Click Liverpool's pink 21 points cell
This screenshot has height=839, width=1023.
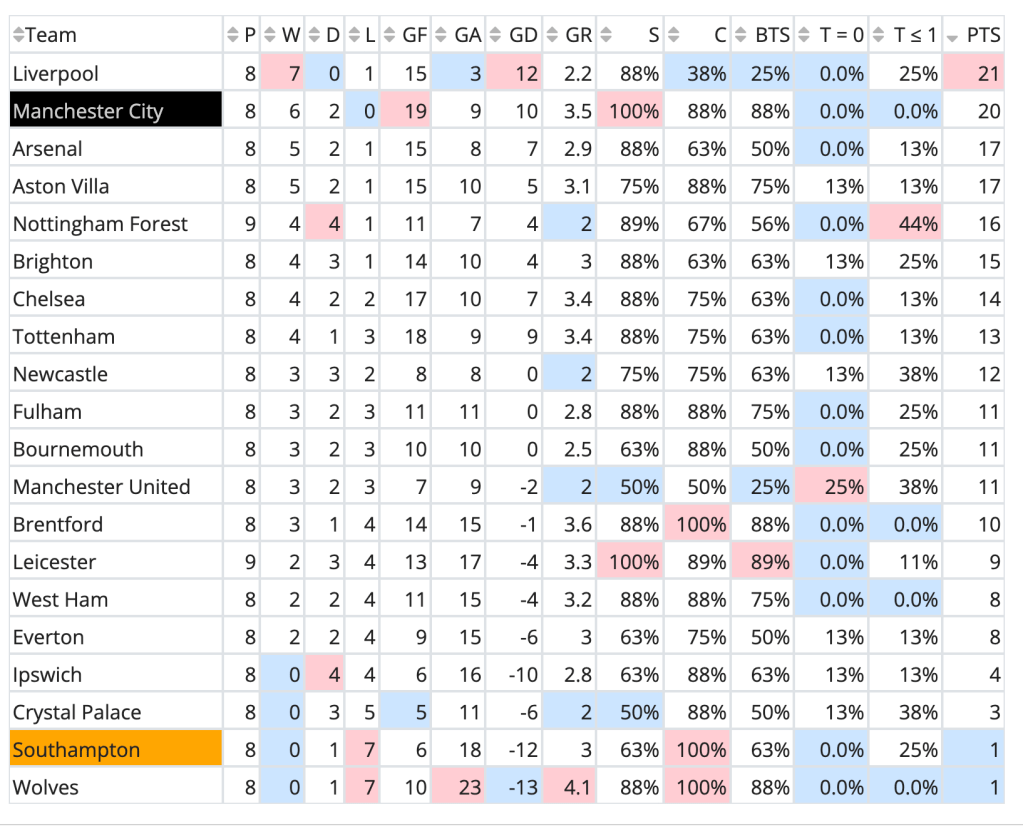pyautogui.click(x=975, y=74)
